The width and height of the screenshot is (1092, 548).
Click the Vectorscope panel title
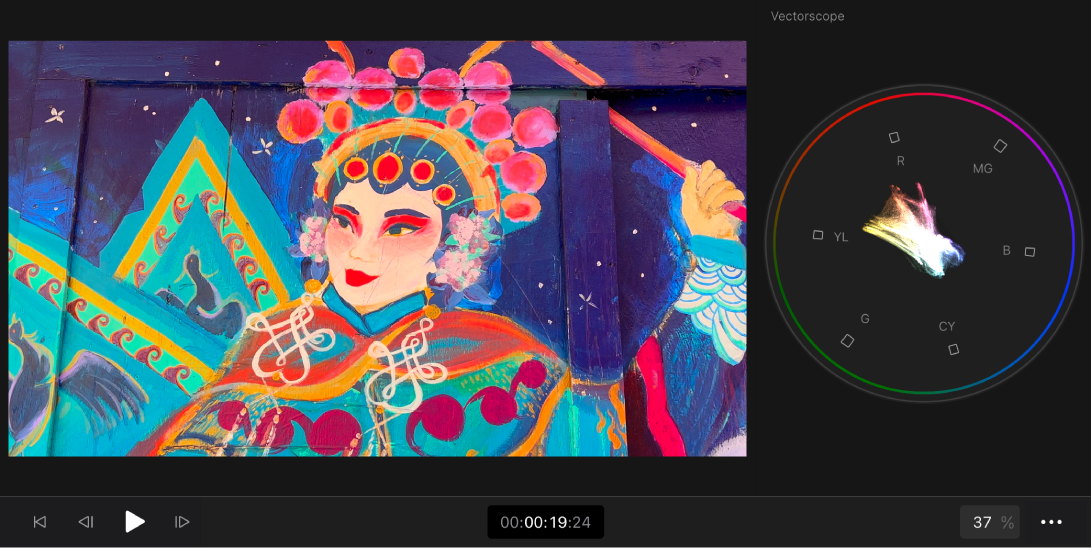[807, 16]
